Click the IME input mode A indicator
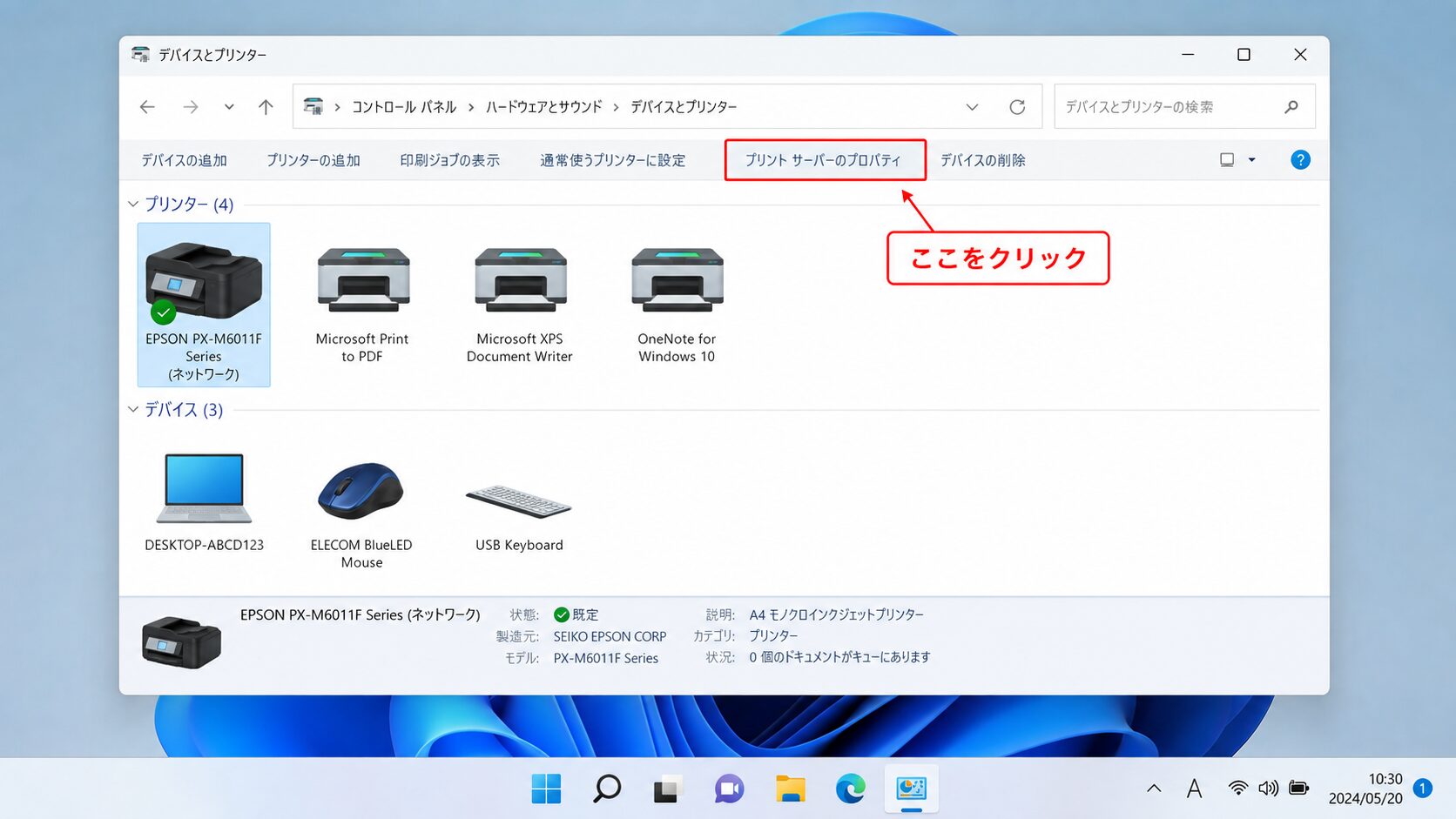Viewport: 1456px width, 819px height. [x=1195, y=789]
